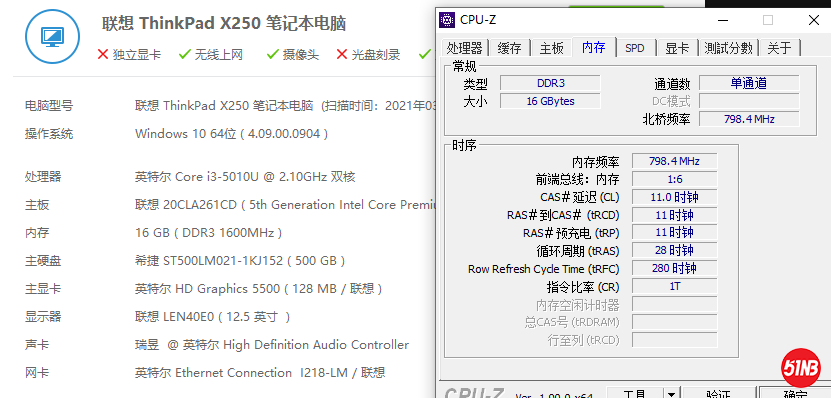This screenshot has height=398, width=831.
Task: Click the tRCD value 11 时钟
Action: pyautogui.click(x=674, y=215)
